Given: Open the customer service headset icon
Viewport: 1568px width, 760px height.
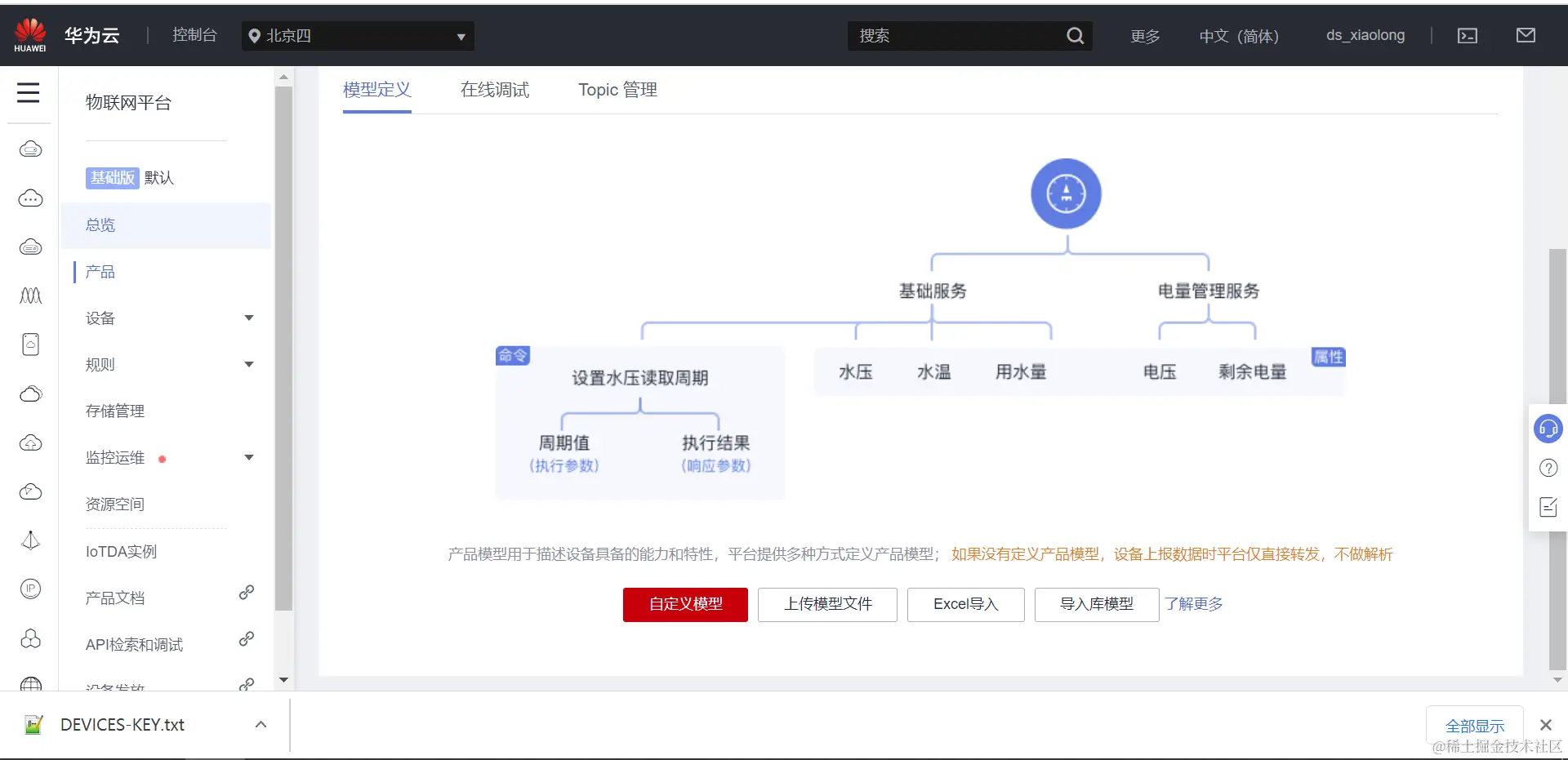Looking at the screenshot, I should point(1548,428).
